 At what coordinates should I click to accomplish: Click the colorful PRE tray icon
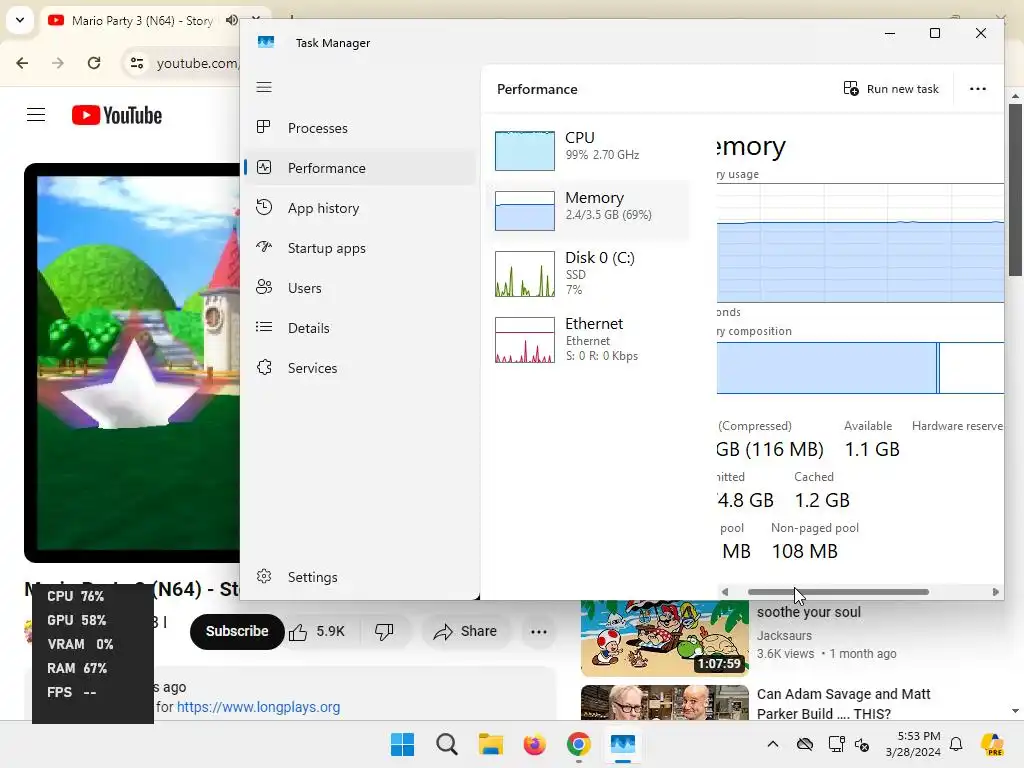click(992, 744)
